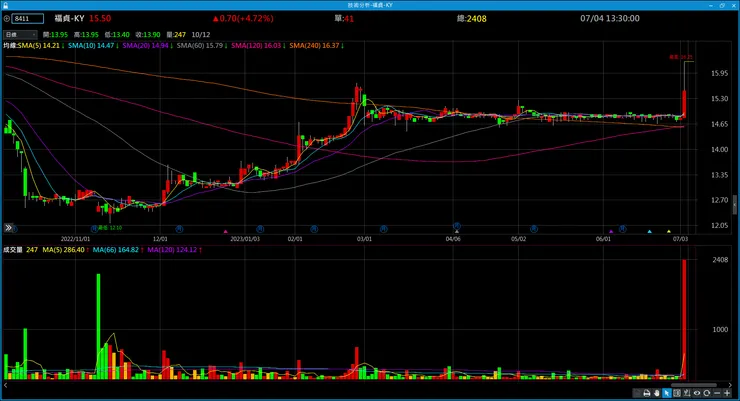Screen dimensions: 740x401
Task: Click the open price 開:13.95 value
Action: click(55, 35)
